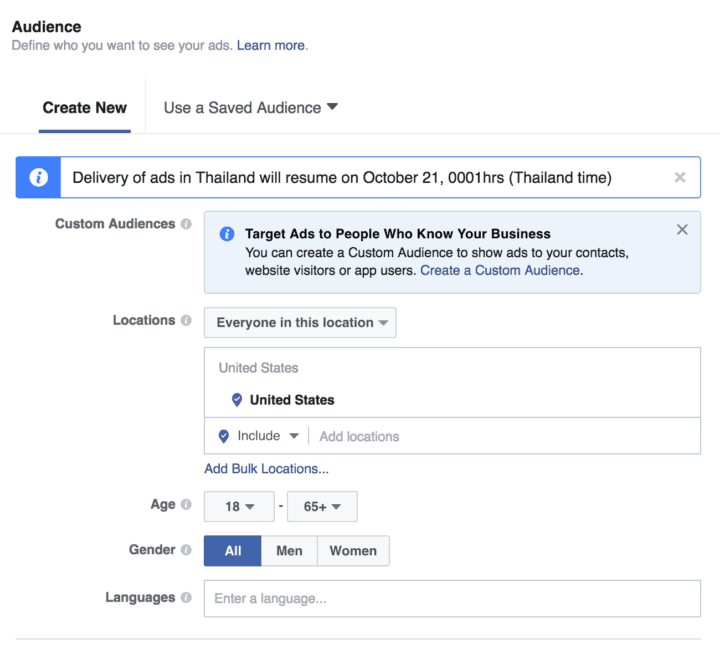Click Create a Custom Audience link

pyautogui.click(x=499, y=271)
